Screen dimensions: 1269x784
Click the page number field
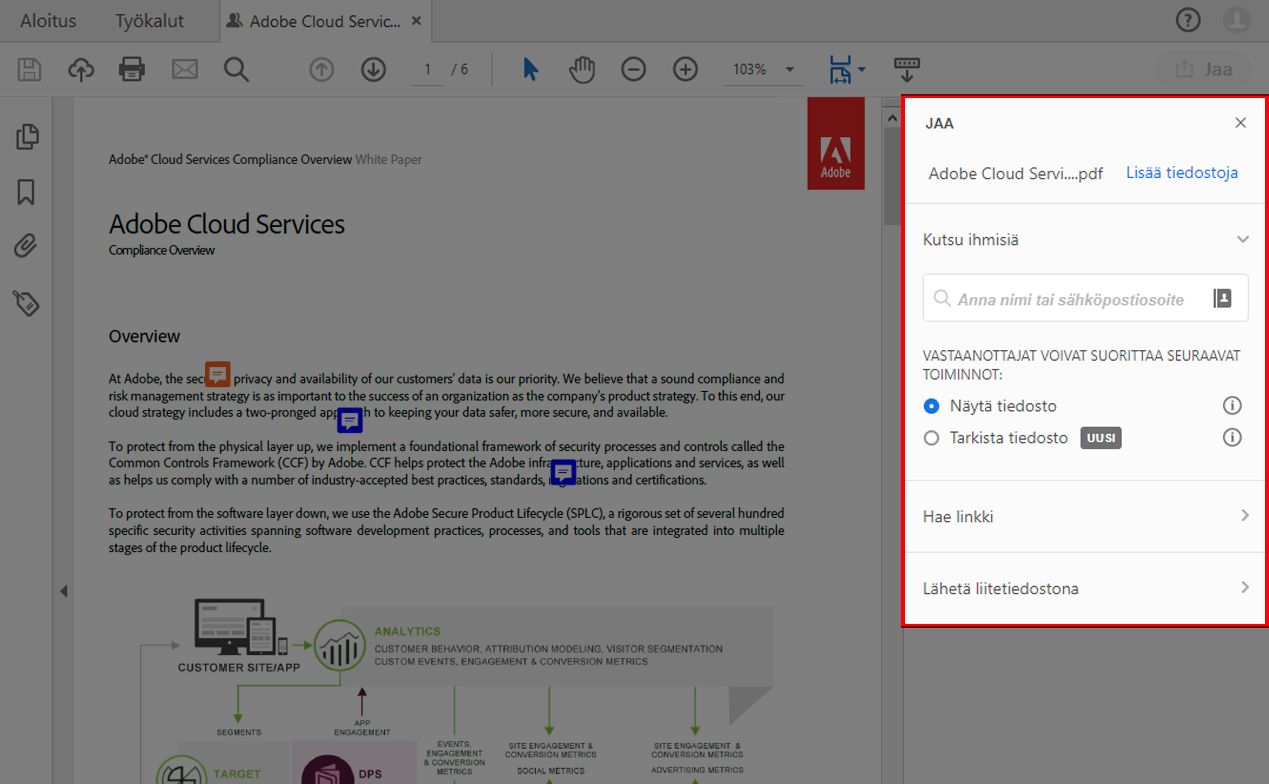428,69
